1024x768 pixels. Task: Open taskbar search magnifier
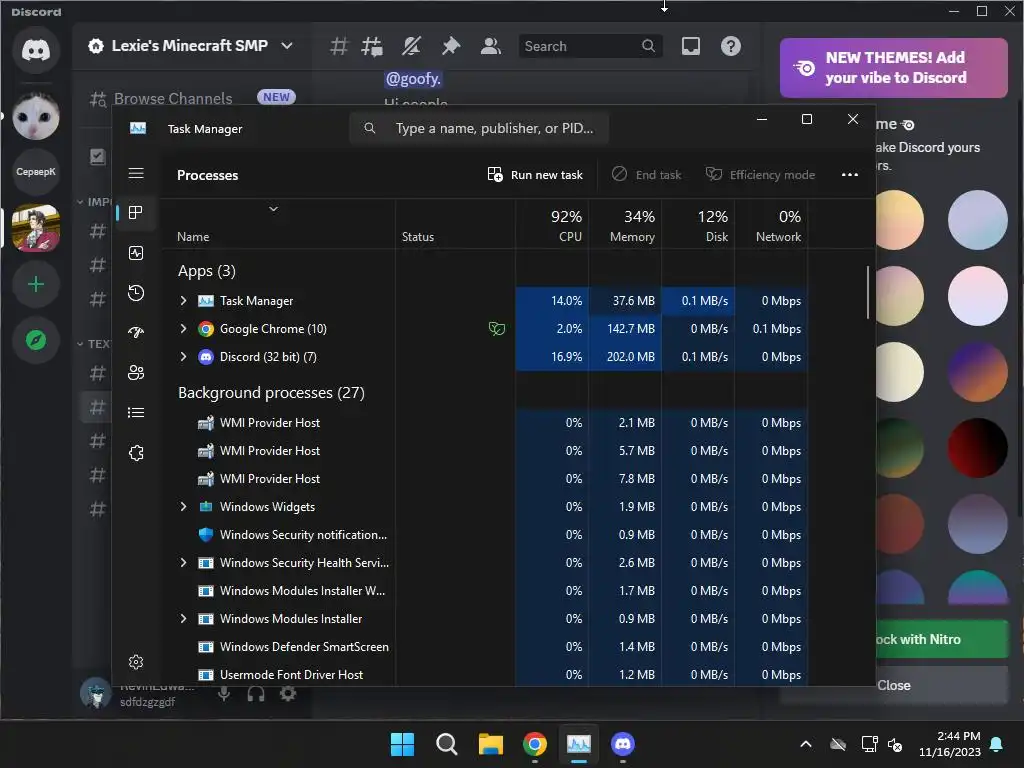coord(447,744)
